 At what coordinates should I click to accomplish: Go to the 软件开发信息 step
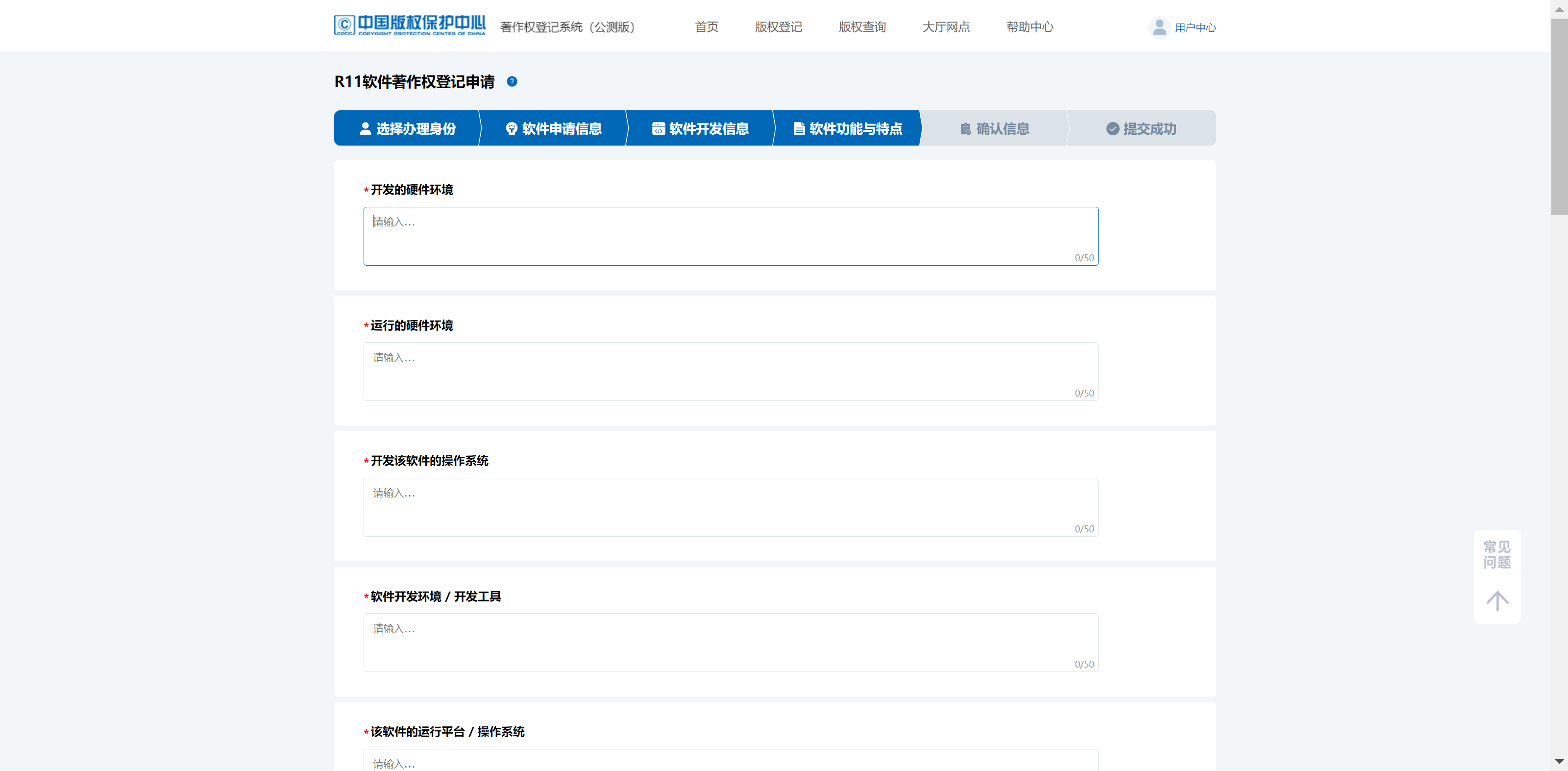(700, 128)
